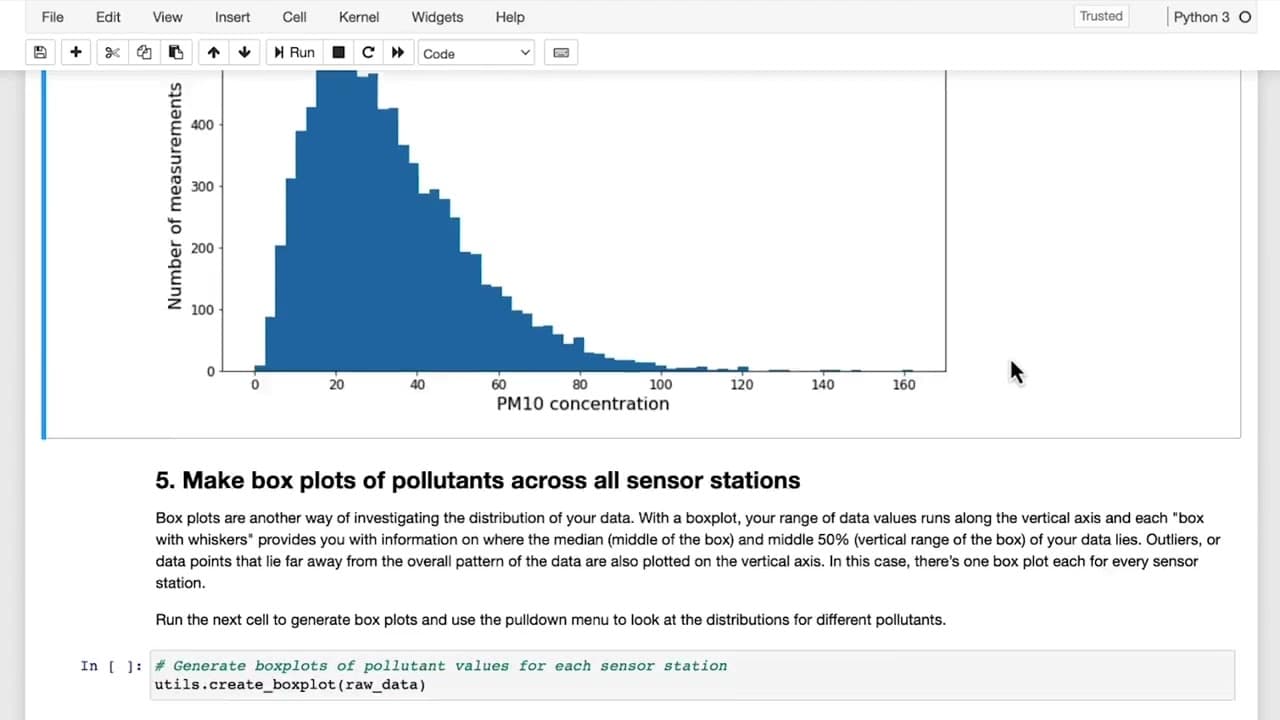The width and height of the screenshot is (1280, 720).
Task: Click the Trusted notebook indicator
Action: 1101,16
